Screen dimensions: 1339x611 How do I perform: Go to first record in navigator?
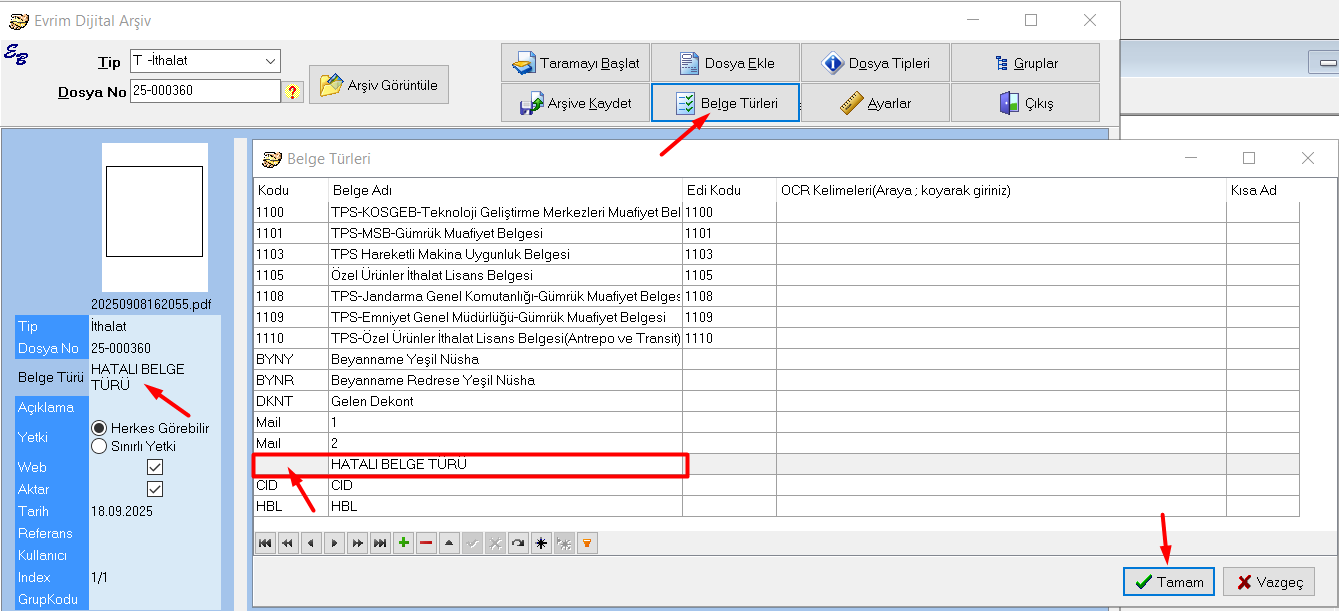coord(265,543)
